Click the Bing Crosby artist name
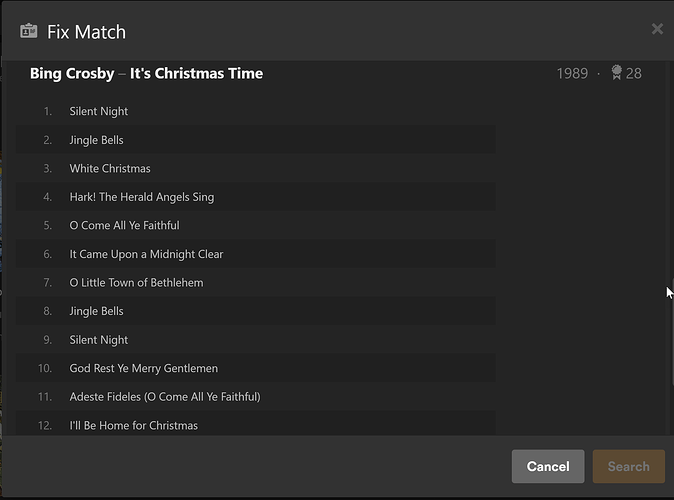This screenshot has width=674, height=500. [72, 73]
